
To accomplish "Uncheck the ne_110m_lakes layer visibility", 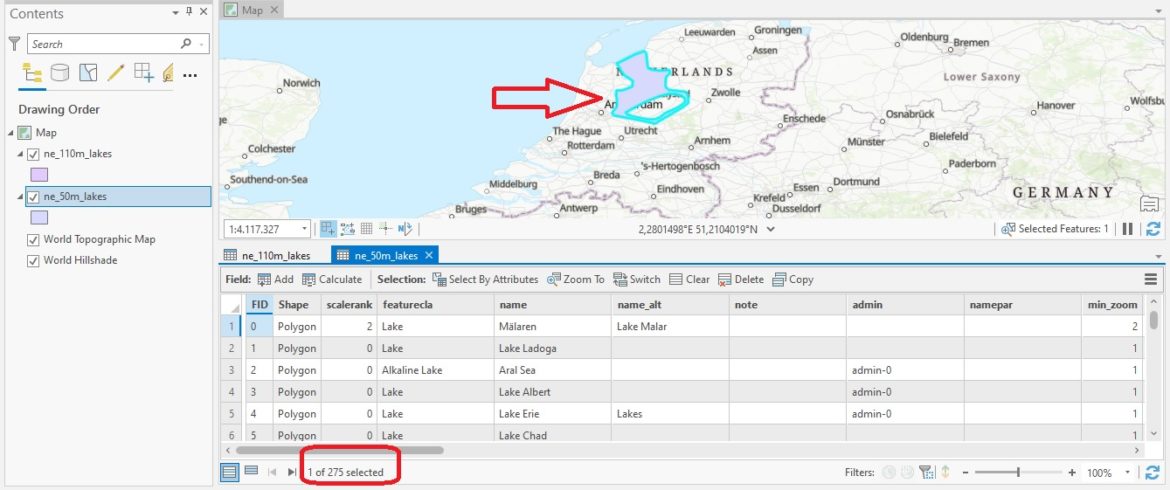I will 33,154.
